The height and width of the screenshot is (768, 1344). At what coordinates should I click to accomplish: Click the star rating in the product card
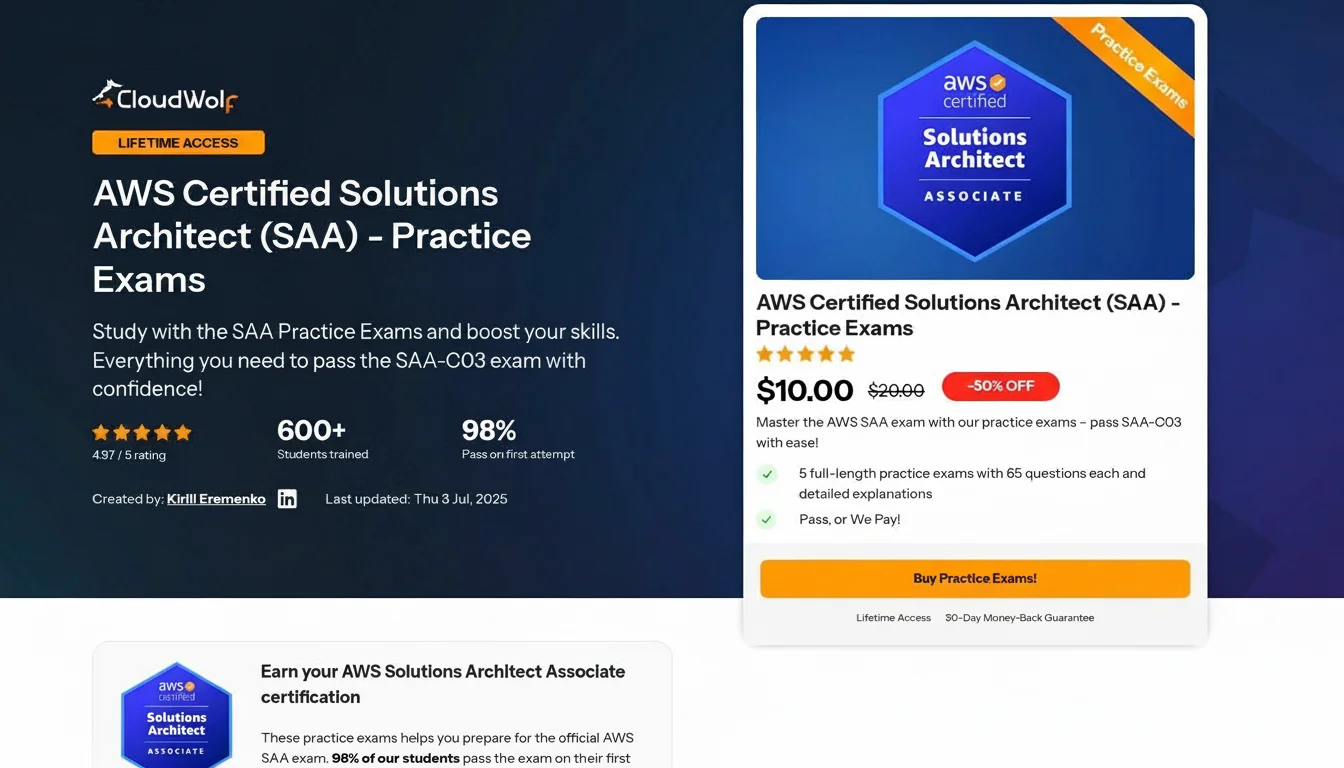coord(806,354)
